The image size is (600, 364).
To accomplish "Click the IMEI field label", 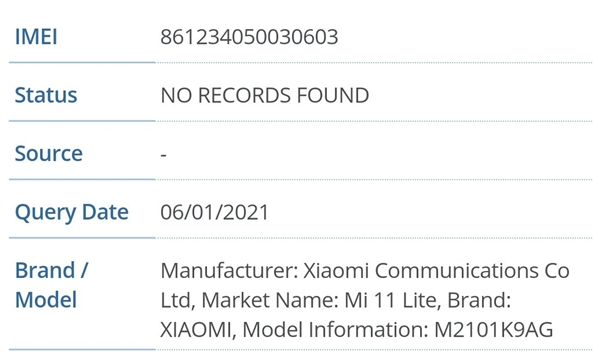I will point(36,37).
